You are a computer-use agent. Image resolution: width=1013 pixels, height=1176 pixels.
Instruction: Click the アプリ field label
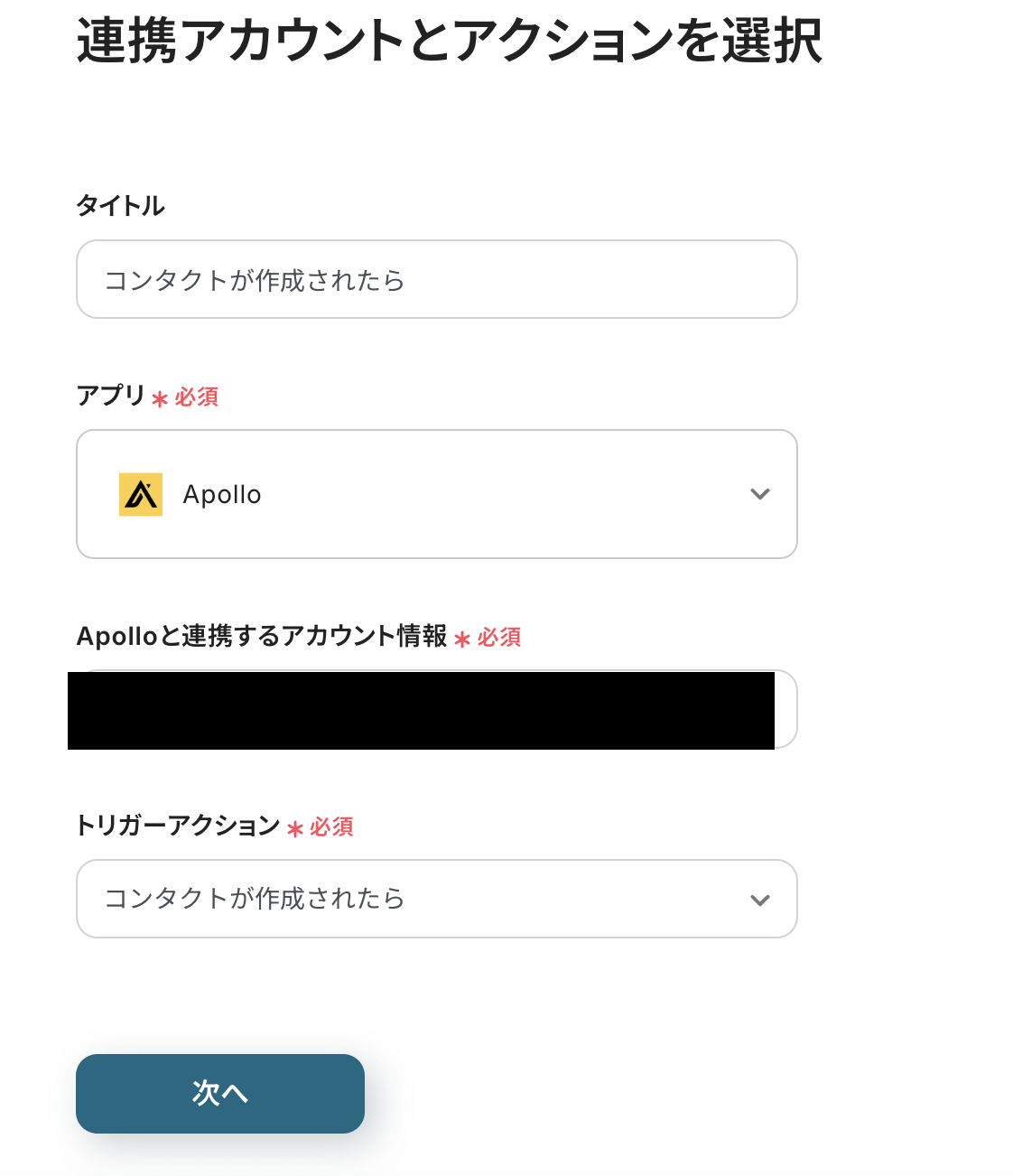point(110,396)
